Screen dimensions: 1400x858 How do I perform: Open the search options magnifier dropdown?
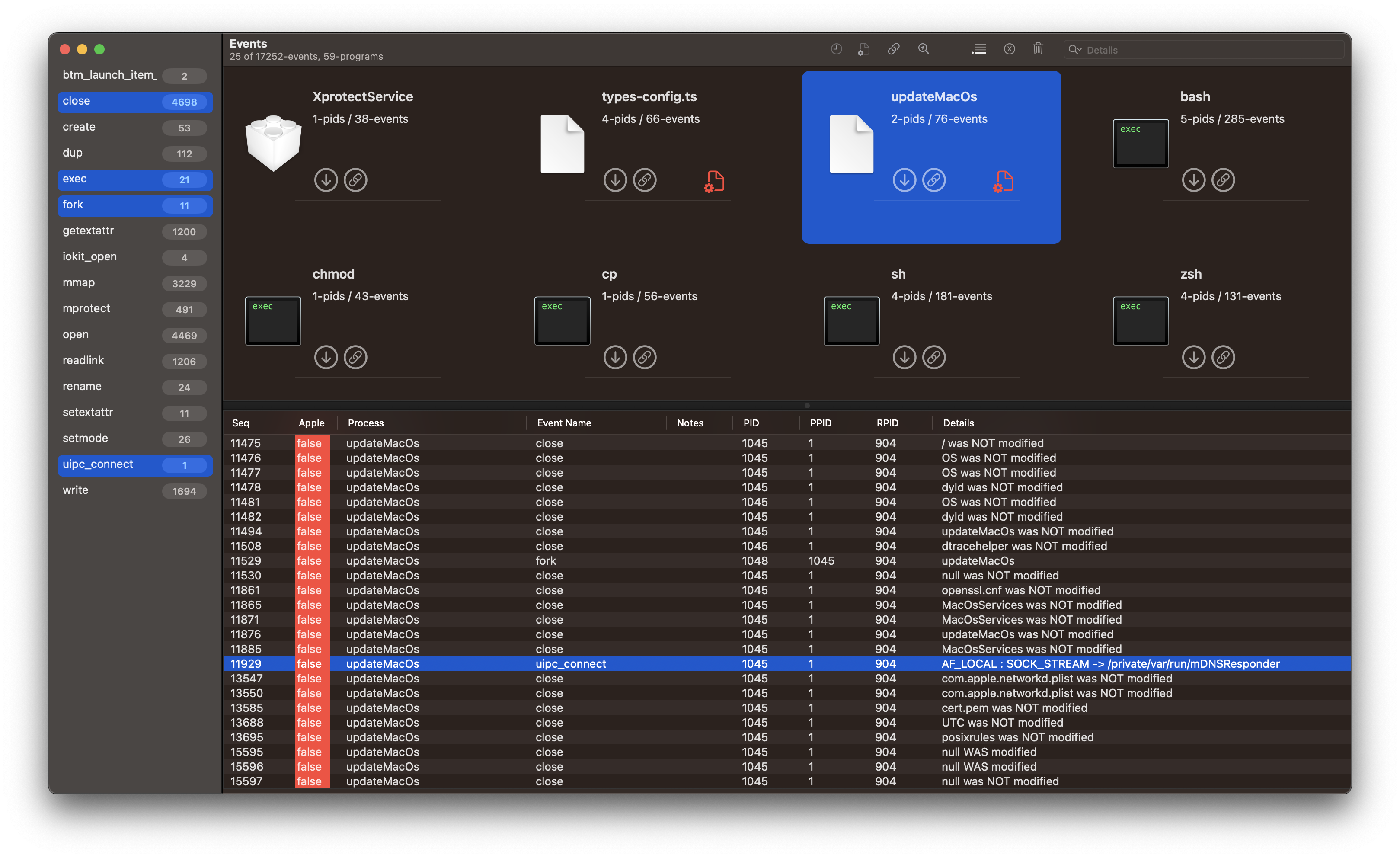click(1074, 49)
